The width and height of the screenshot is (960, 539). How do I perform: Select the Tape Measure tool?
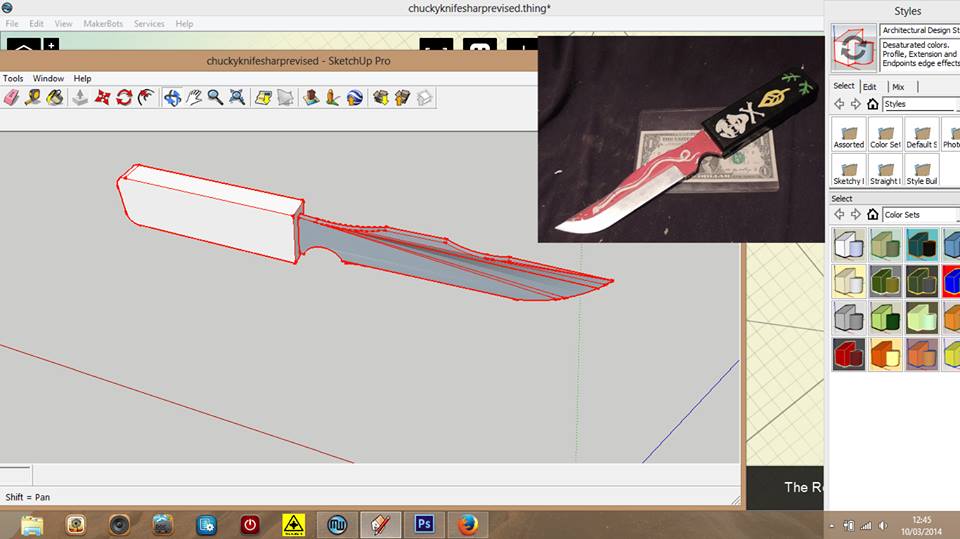point(33,97)
